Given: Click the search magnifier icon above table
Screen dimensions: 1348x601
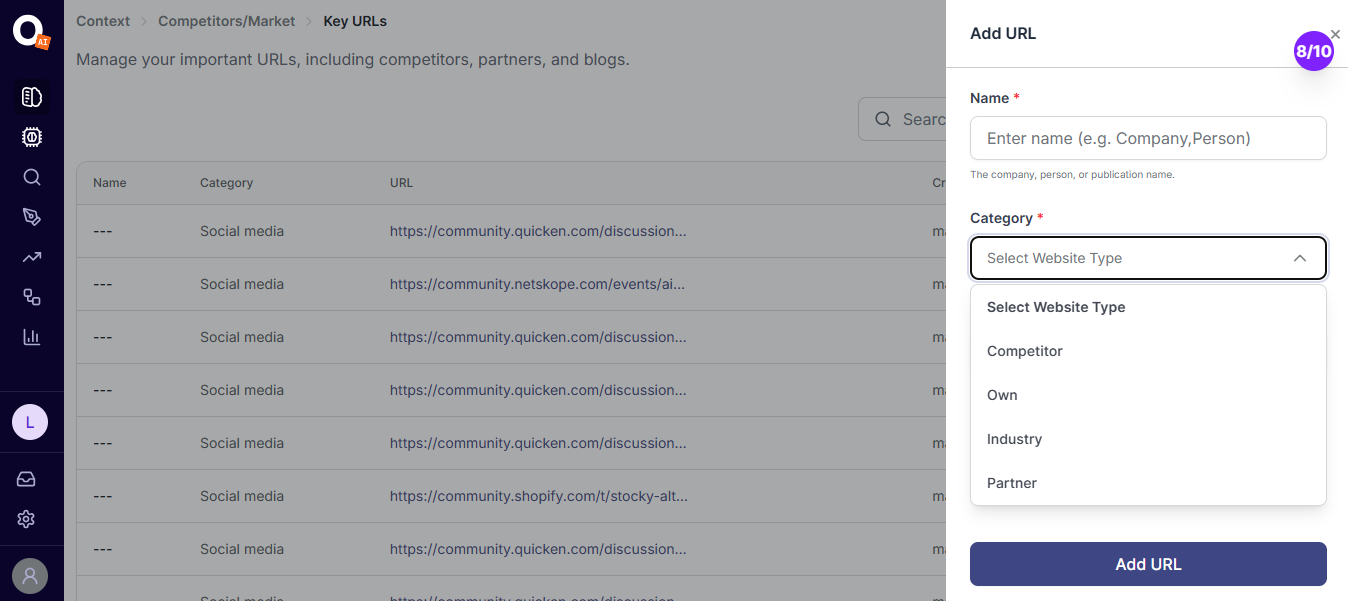Looking at the screenshot, I should [x=883, y=119].
